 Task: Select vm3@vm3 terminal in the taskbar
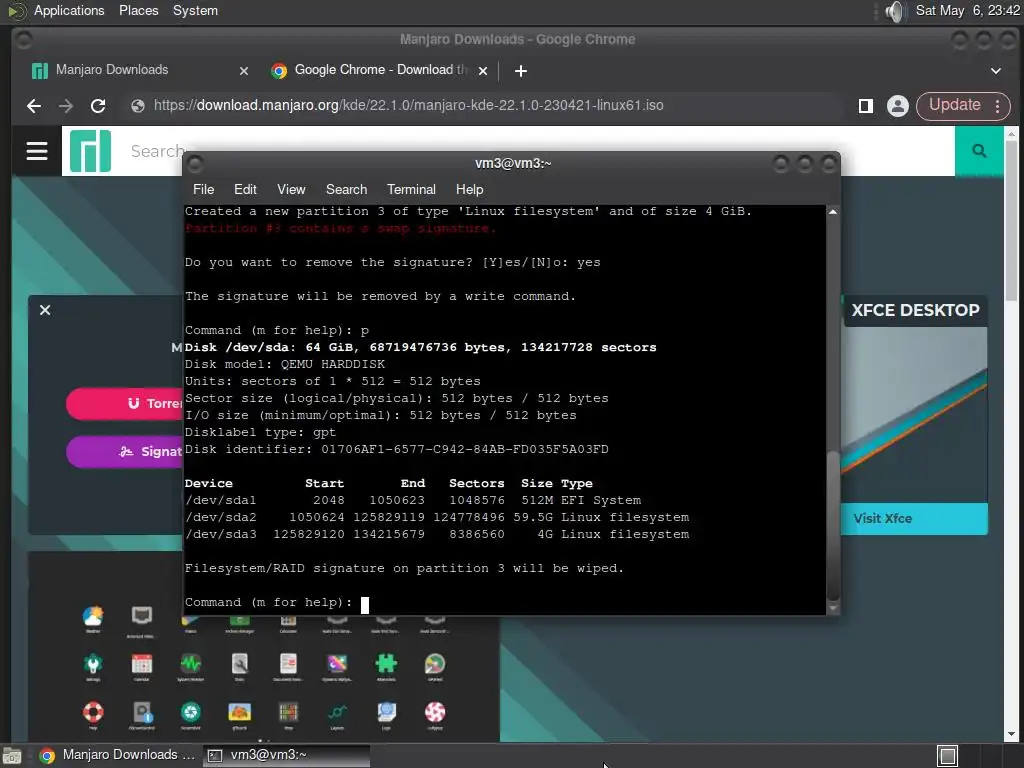pos(286,756)
